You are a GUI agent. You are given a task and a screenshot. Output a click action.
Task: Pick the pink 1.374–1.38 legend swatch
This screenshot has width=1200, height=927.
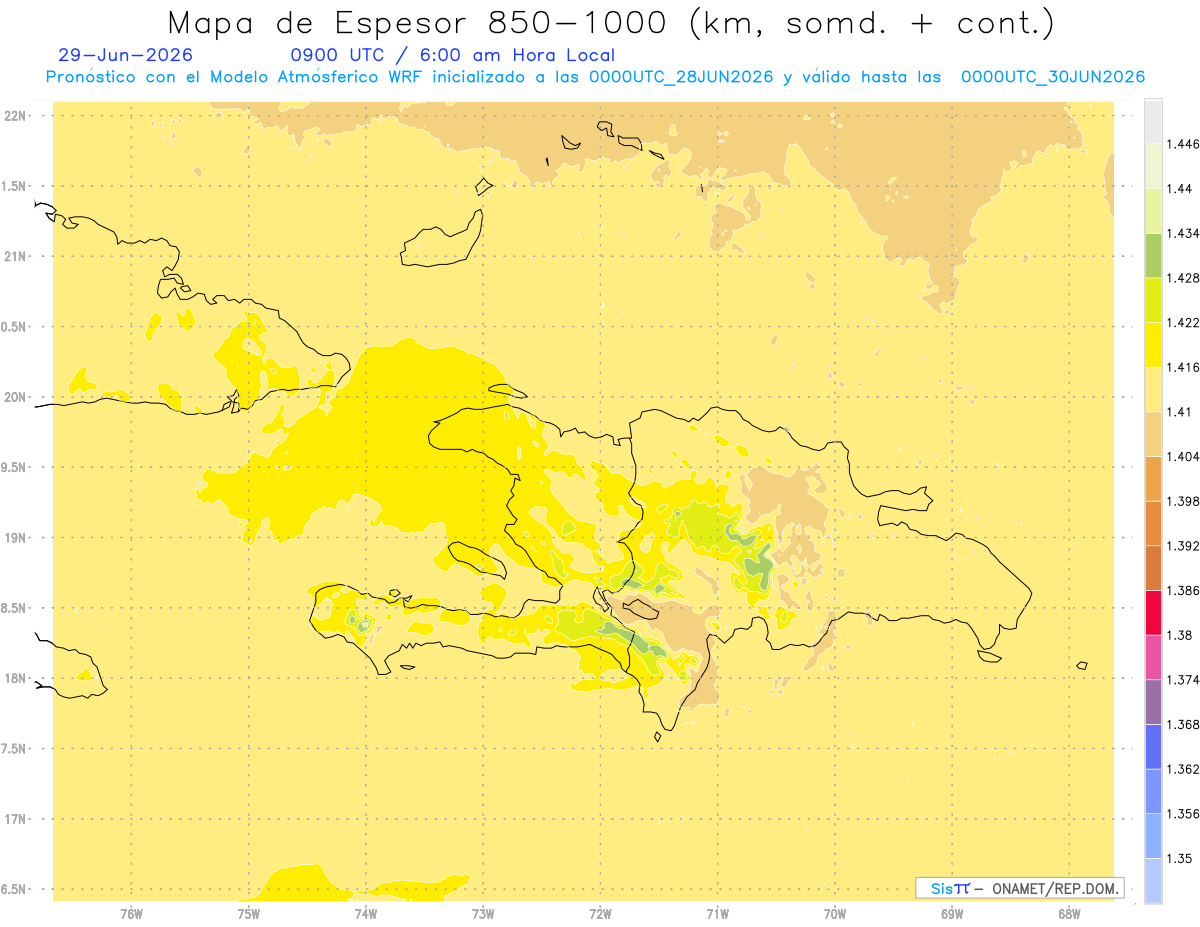[1153, 657]
